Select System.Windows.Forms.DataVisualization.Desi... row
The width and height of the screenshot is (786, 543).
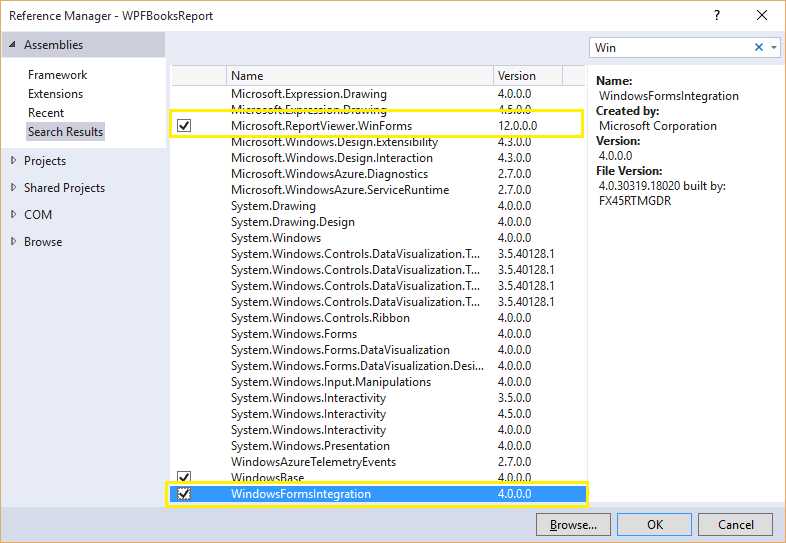click(x=378, y=366)
